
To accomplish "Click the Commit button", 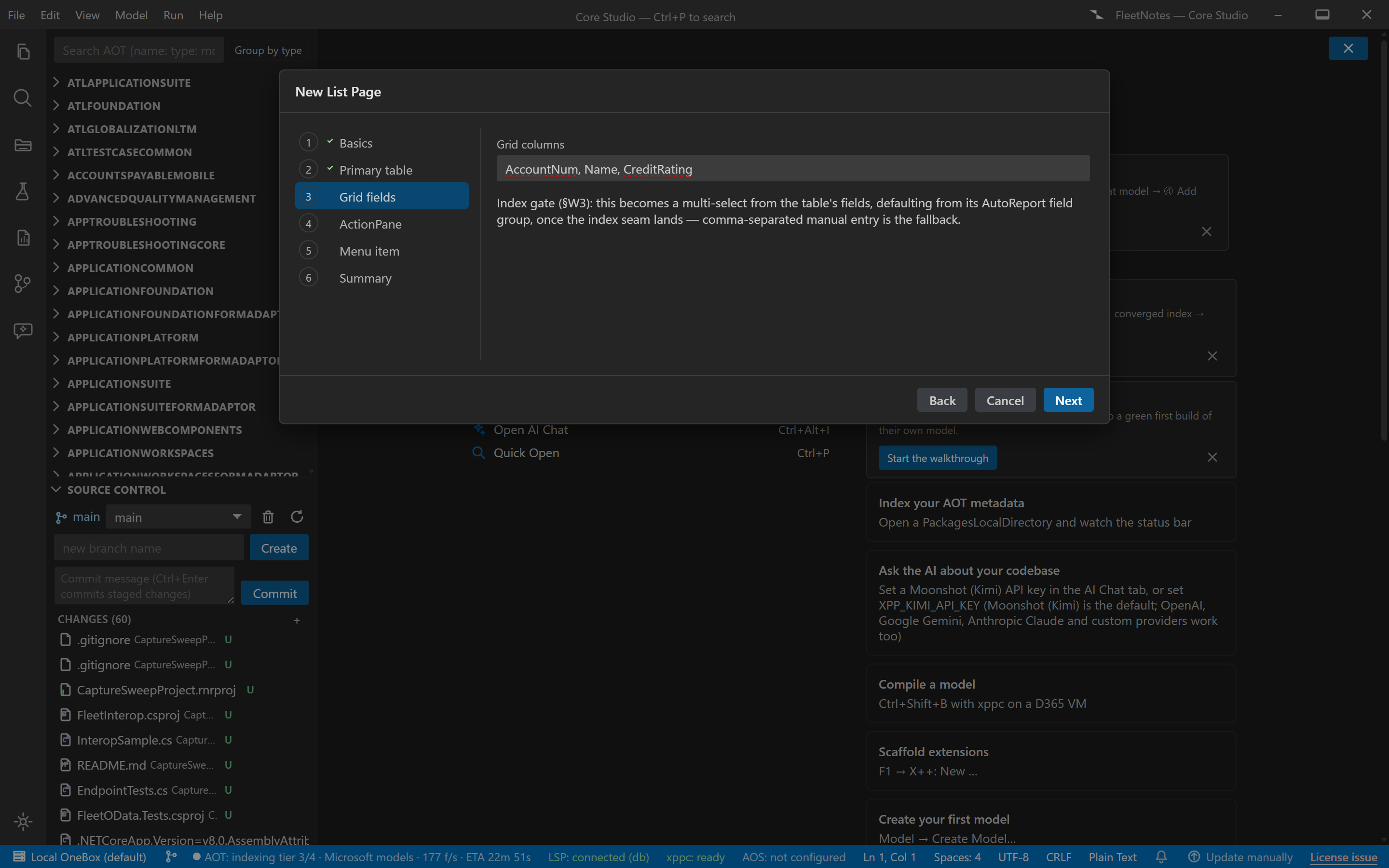I will [275, 593].
